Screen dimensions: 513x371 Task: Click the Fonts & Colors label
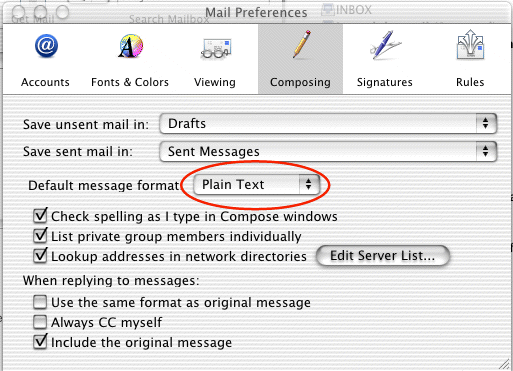point(130,82)
